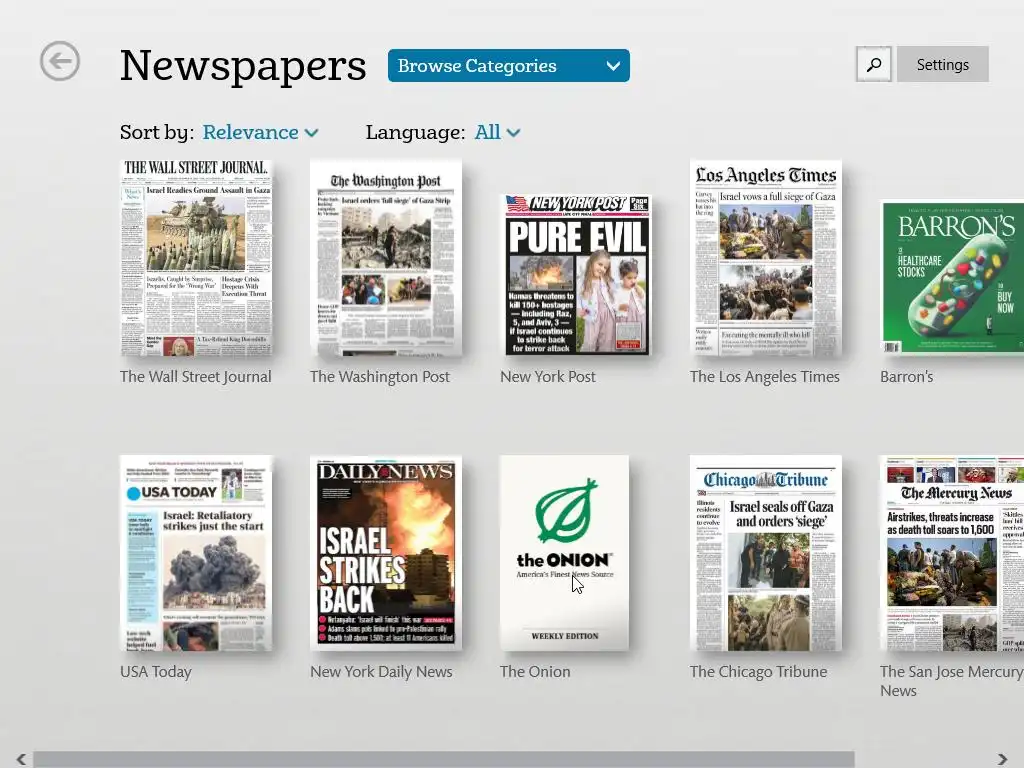Change Sort by Relevance dropdown
1024x768 pixels.
pos(260,133)
